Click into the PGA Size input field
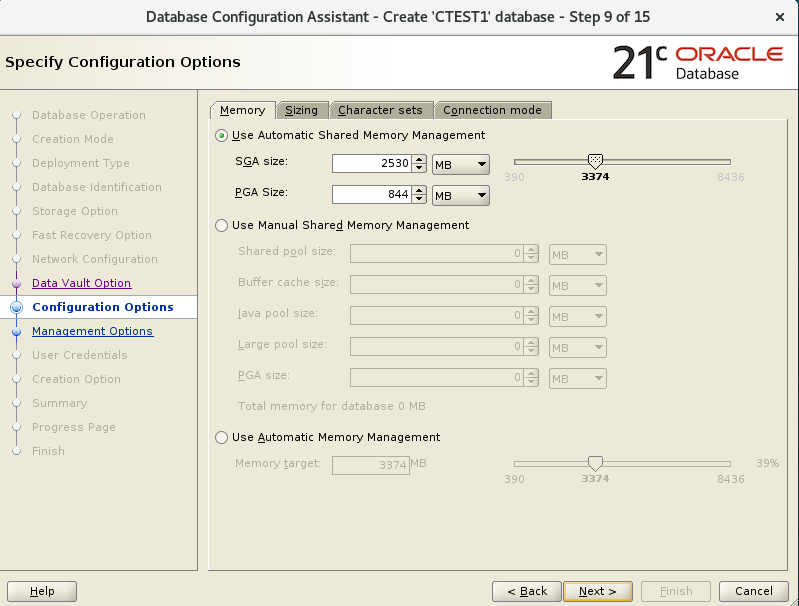 tap(371, 195)
